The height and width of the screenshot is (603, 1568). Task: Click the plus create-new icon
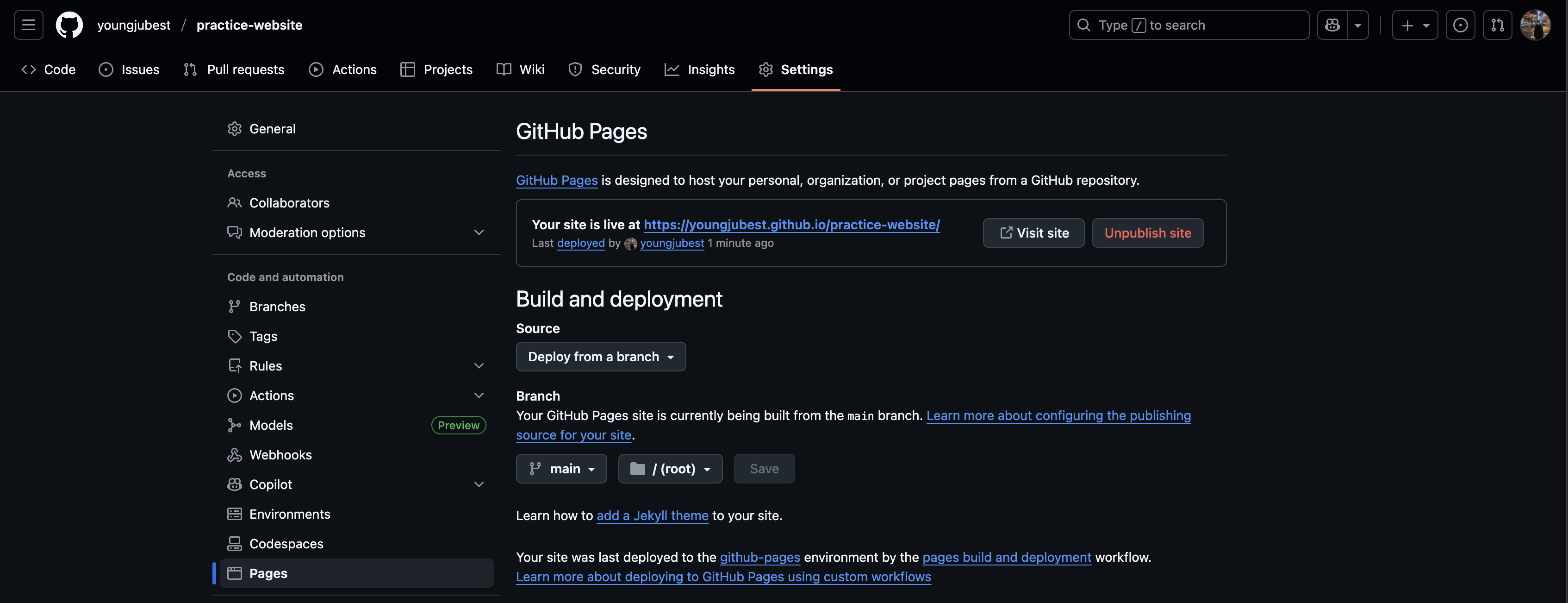(1407, 25)
